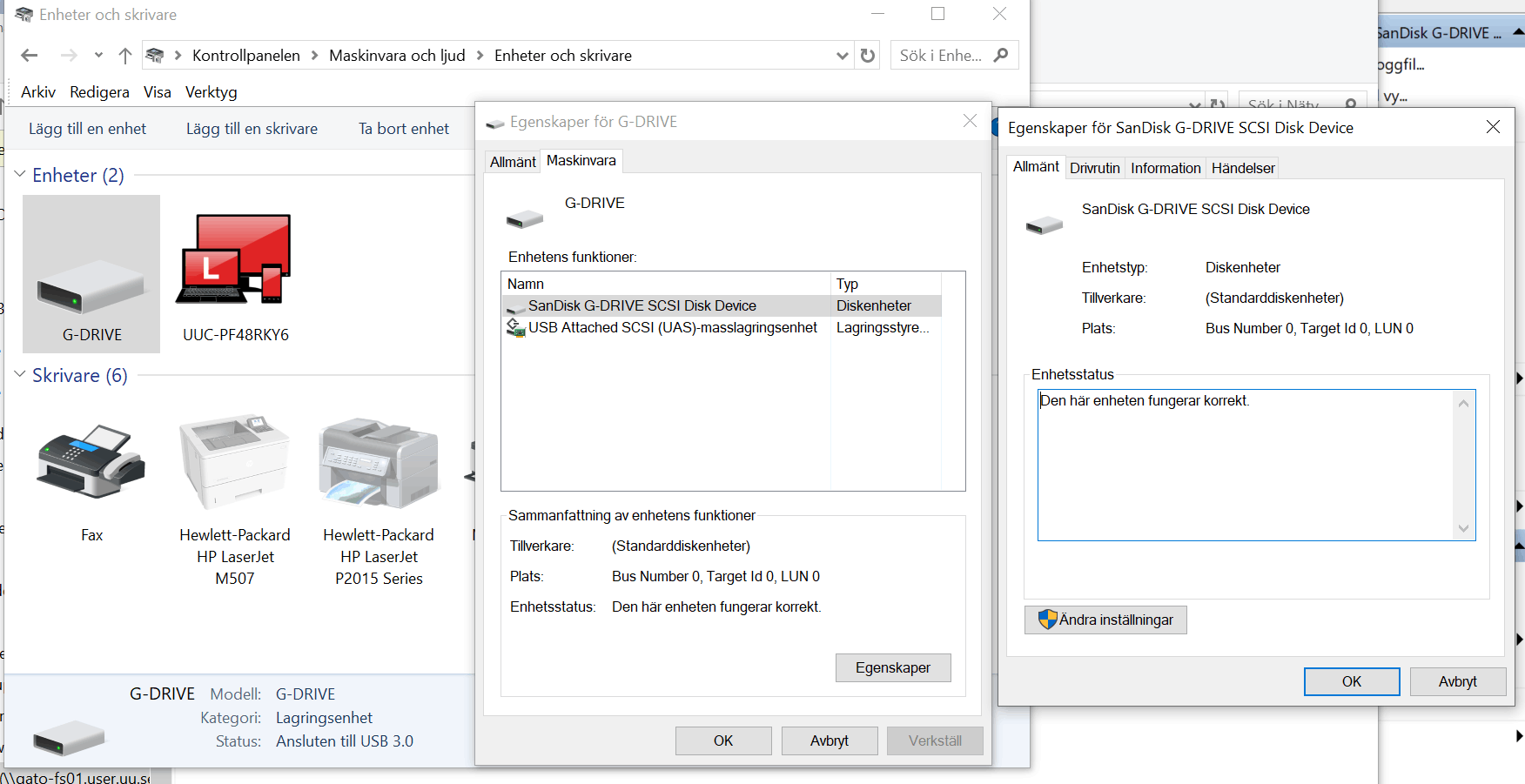Click the drive icon in G-DRIVE properties
Screen dimensions: 1525x784
click(524, 218)
